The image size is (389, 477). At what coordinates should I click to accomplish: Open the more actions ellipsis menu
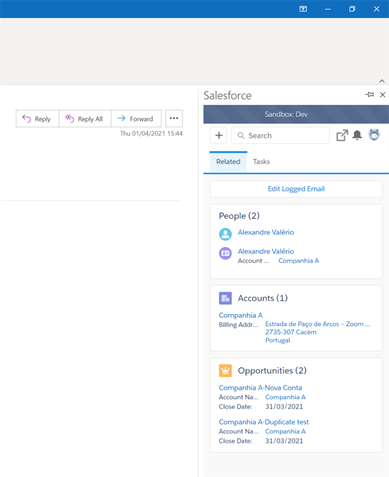[174, 118]
